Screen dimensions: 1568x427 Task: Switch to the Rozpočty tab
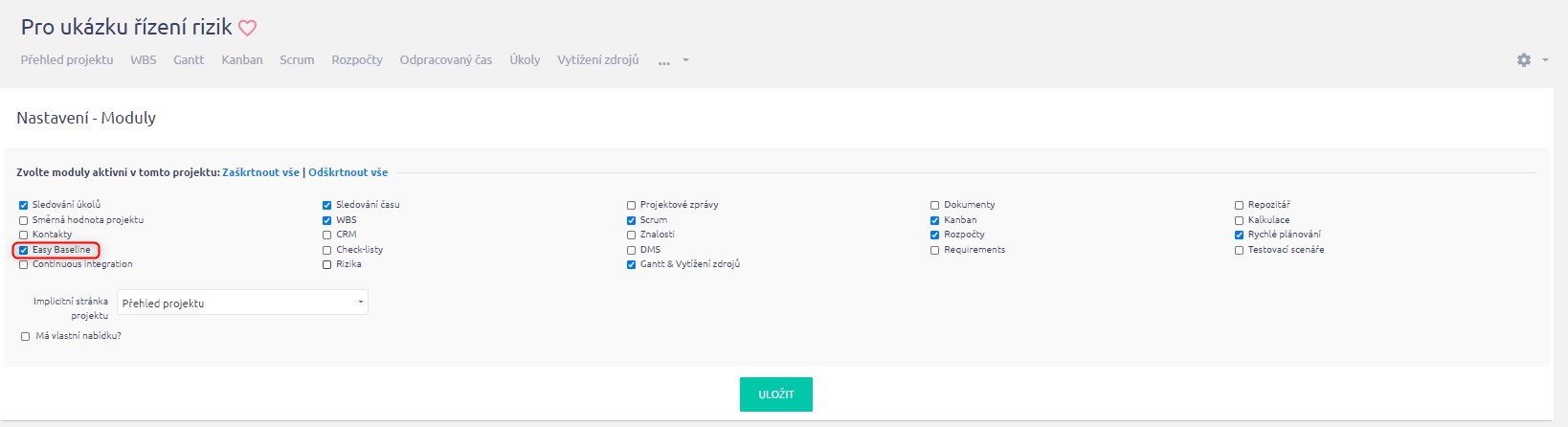357,59
